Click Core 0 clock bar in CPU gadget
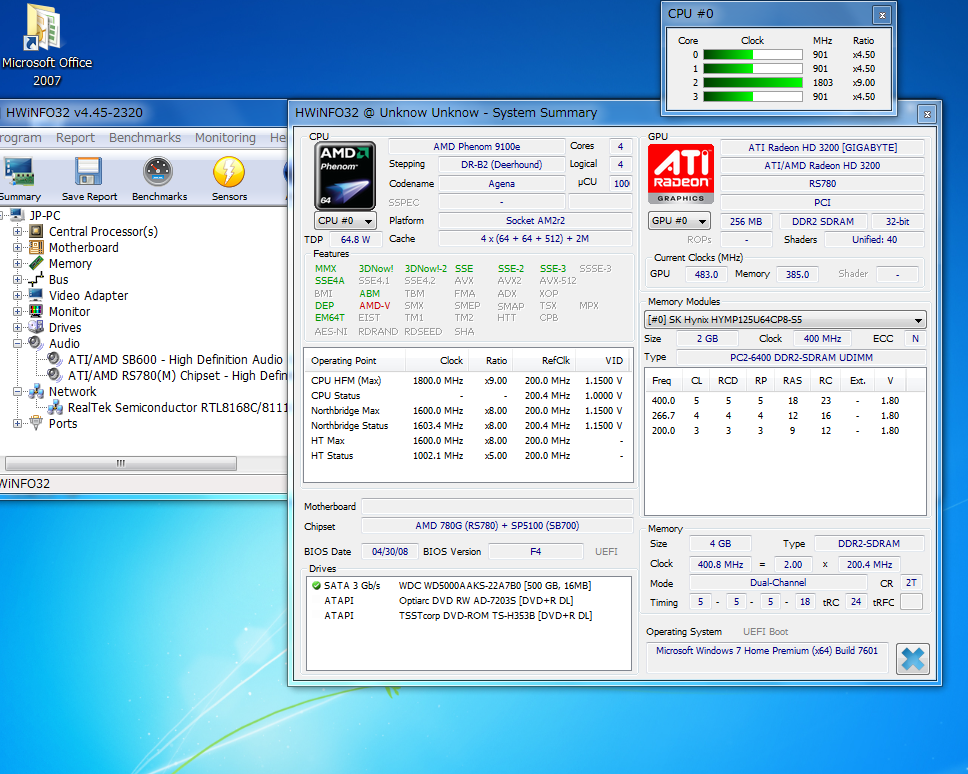Image resolution: width=968 pixels, height=774 pixels. pos(752,54)
